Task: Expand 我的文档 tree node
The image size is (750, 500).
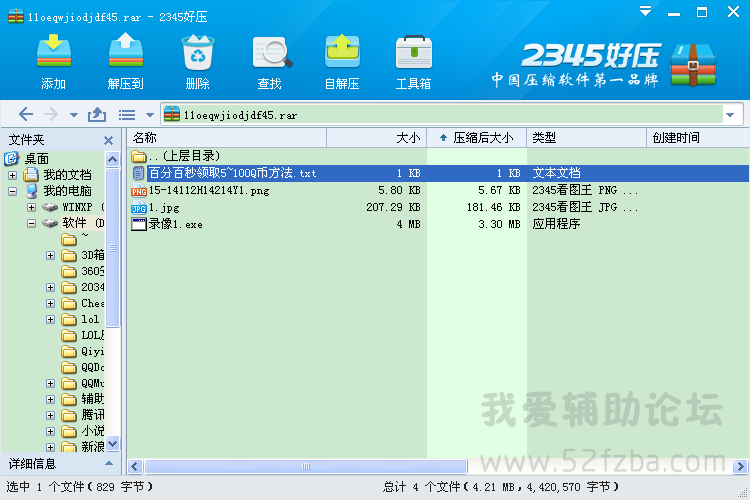Action: point(12,176)
